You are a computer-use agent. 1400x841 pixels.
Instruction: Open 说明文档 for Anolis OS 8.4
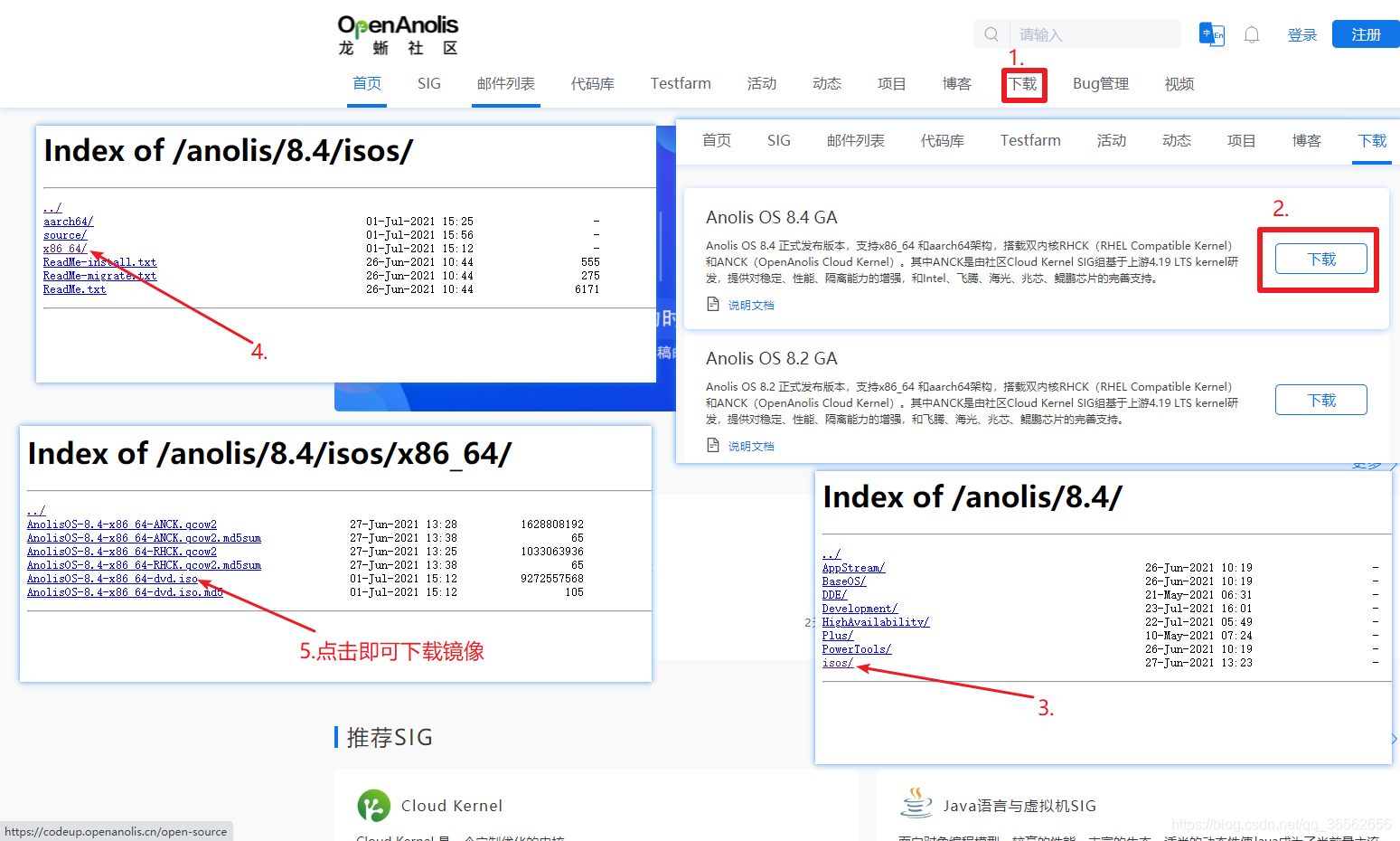point(751,305)
